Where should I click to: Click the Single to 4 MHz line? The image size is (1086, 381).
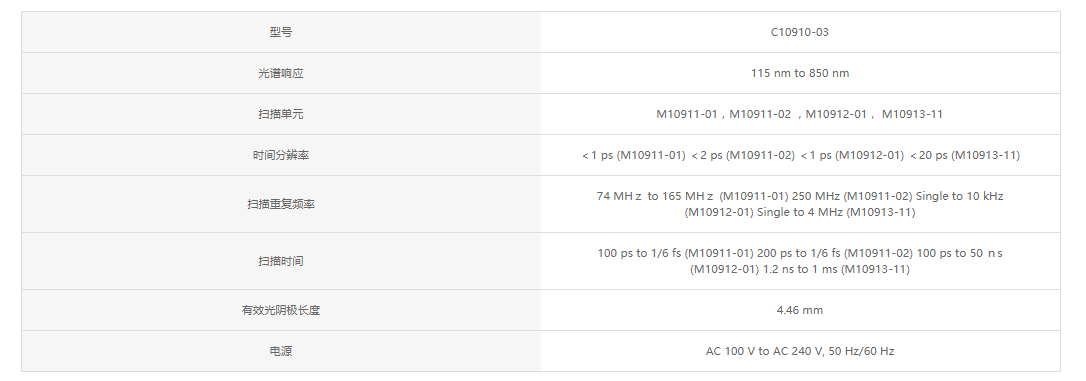click(x=799, y=212)
